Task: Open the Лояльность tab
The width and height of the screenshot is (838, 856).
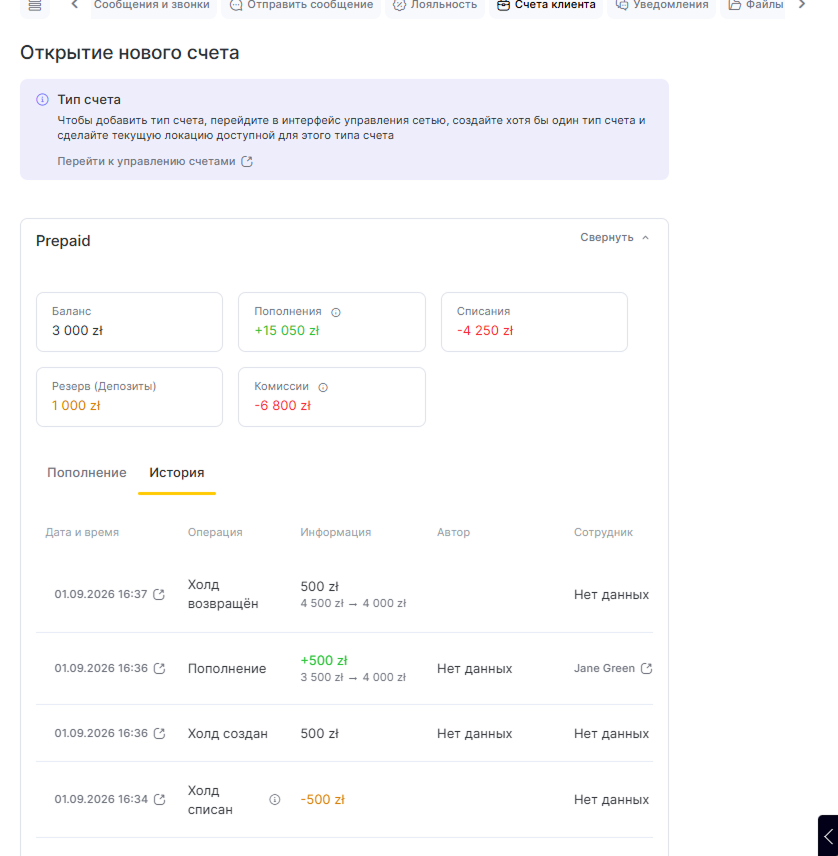Action: click(x=435, y=6)
